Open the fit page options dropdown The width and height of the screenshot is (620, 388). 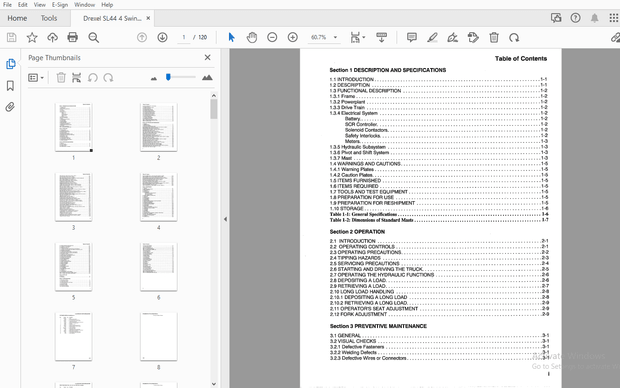358,38
